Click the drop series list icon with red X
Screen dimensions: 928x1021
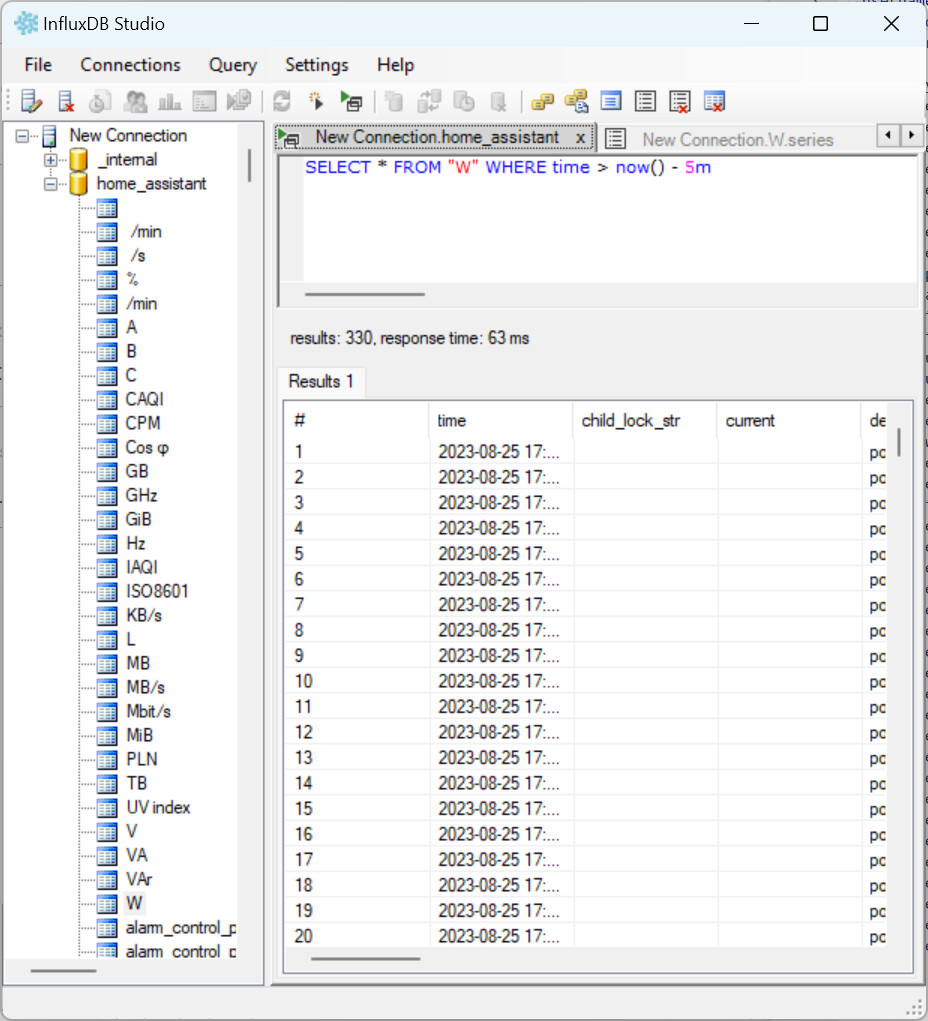[680, 102]
